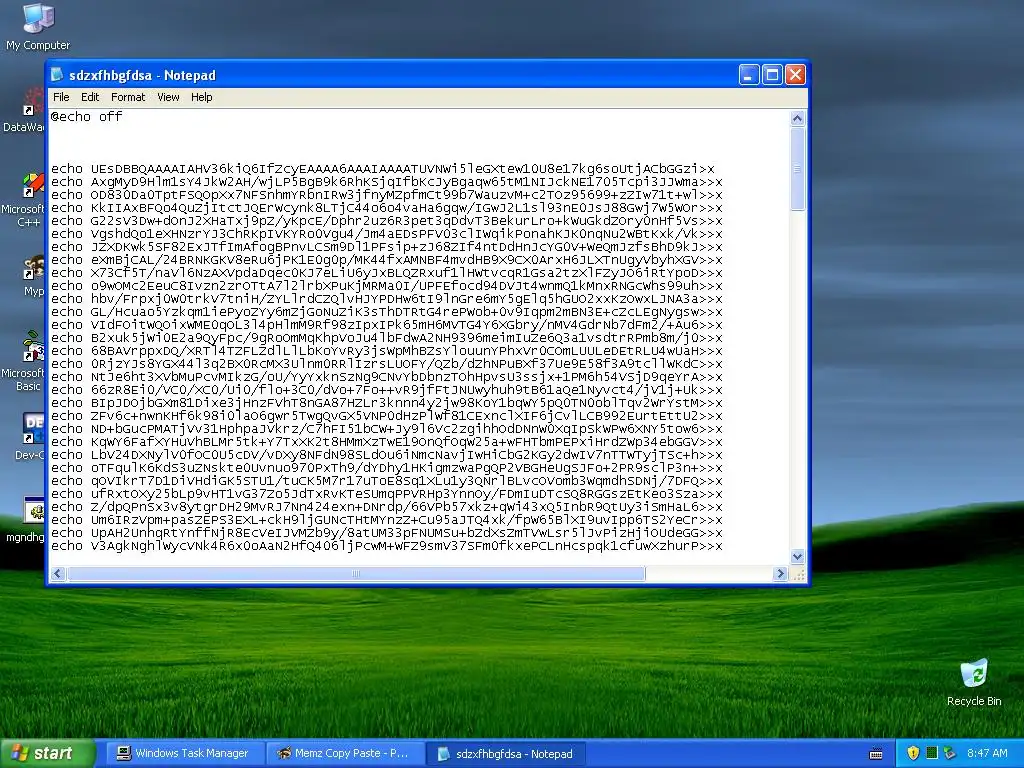Viewport: 1024px width, 768px height.
Task: Click the keyboard icon on the taskbar
Action: click(876, 754)
